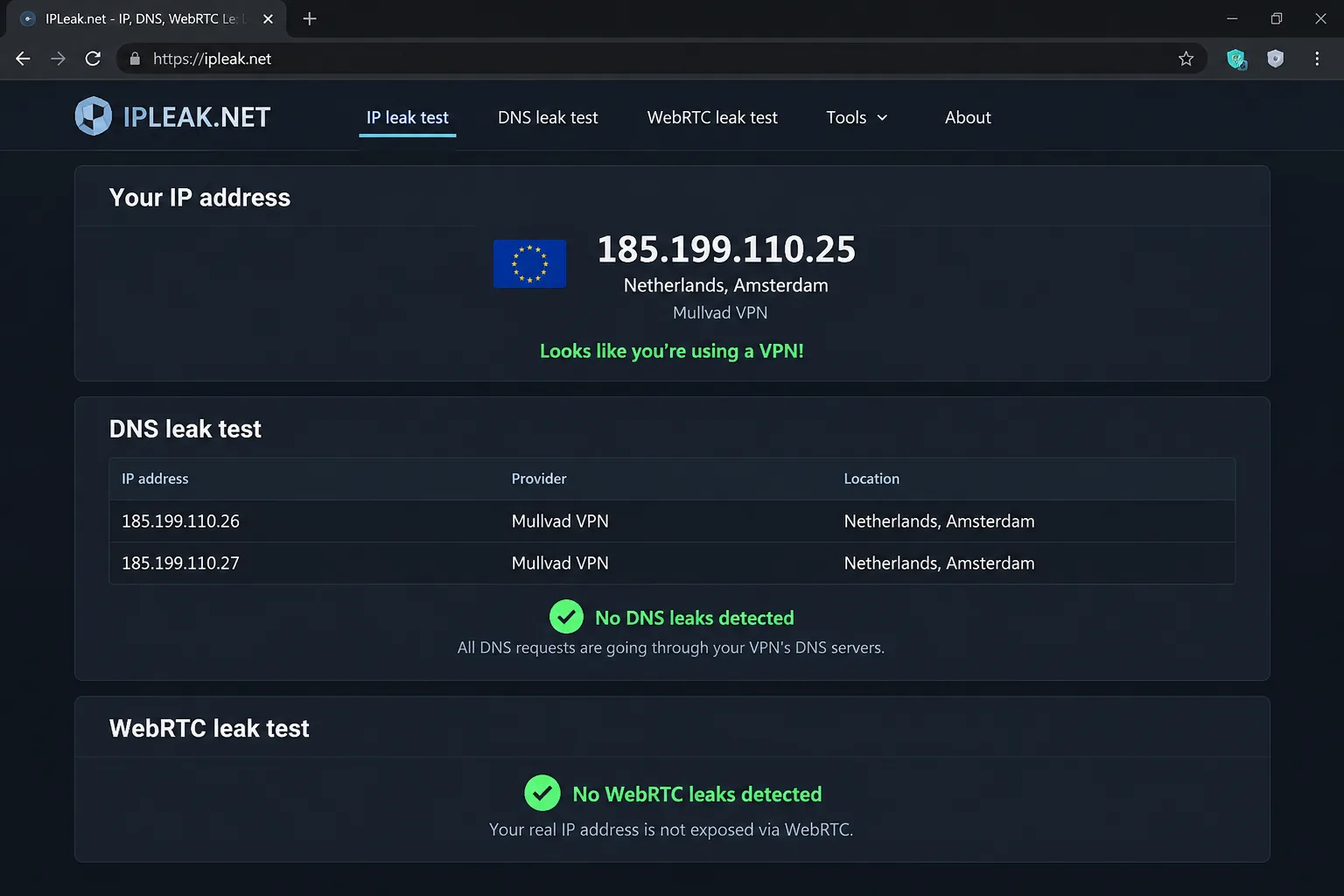The height and width of the screenshot is (896, 1344).
Task: Click the Provider column header
Action: [539, 479]
